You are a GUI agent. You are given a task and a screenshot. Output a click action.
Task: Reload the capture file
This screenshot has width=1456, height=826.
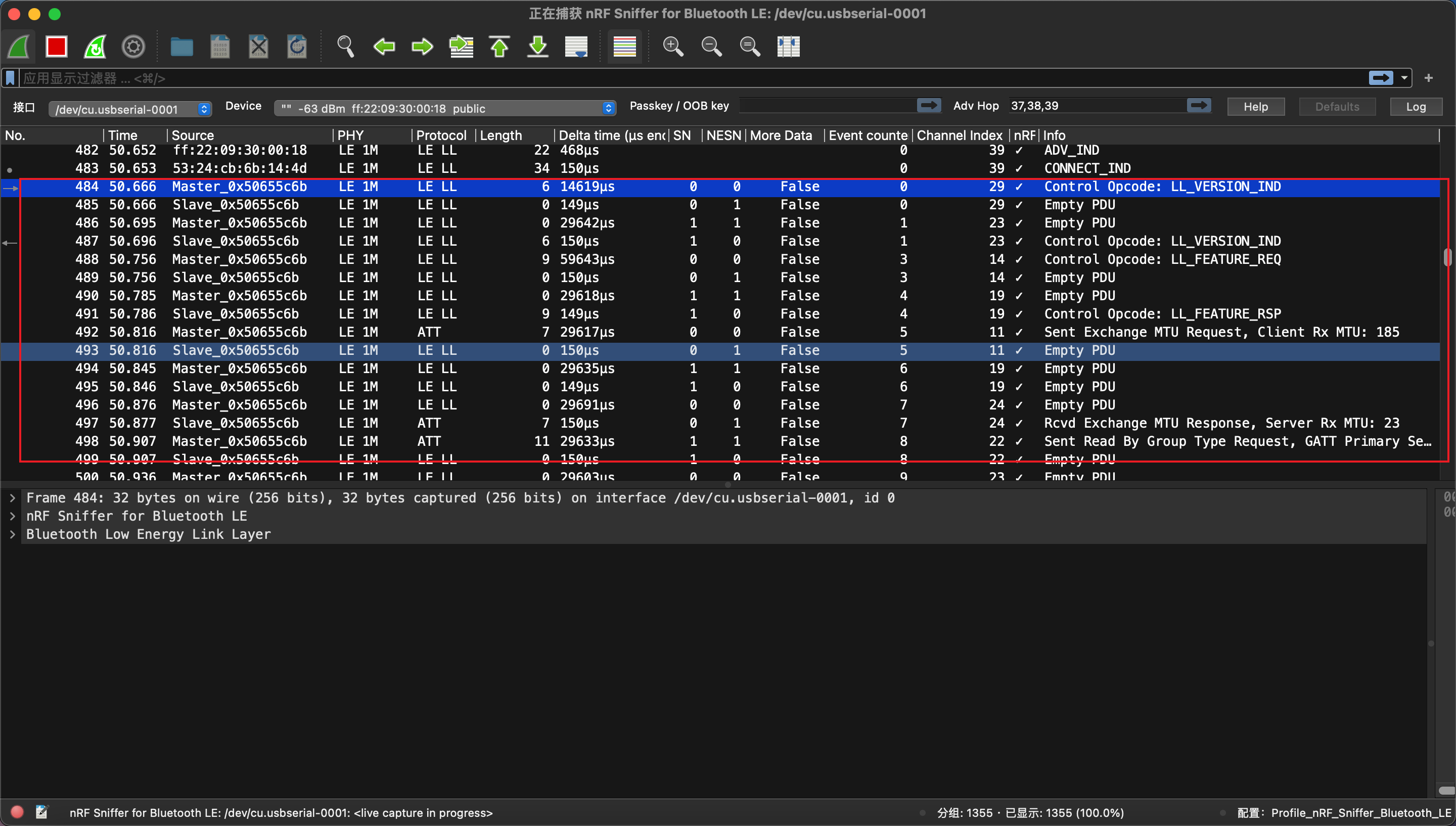coord(297,47)
